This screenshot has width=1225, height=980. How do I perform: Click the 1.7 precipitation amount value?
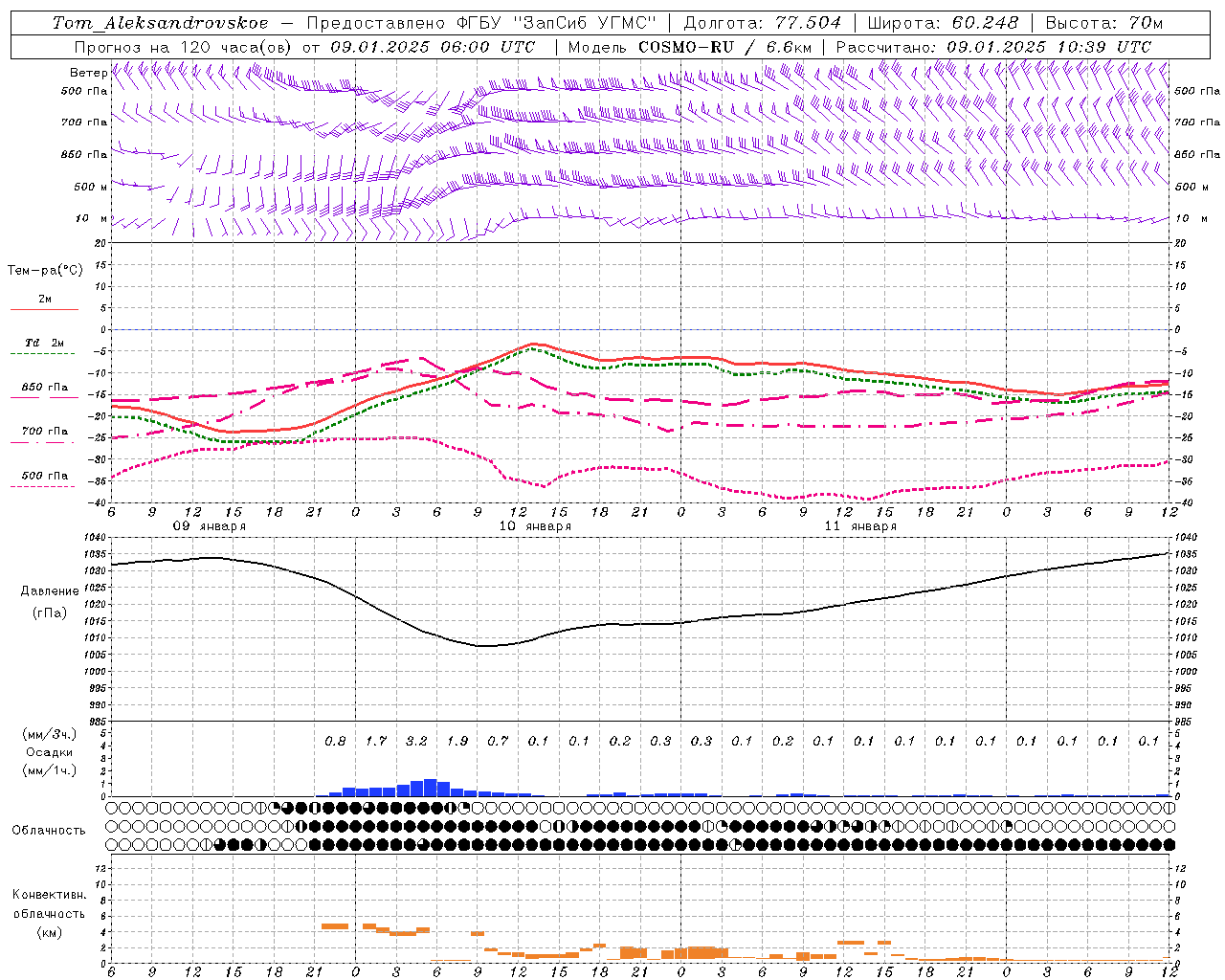[x=376, y=742]
